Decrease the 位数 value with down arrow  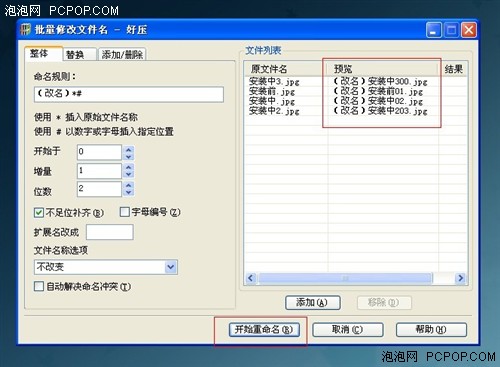click(129, 193)
